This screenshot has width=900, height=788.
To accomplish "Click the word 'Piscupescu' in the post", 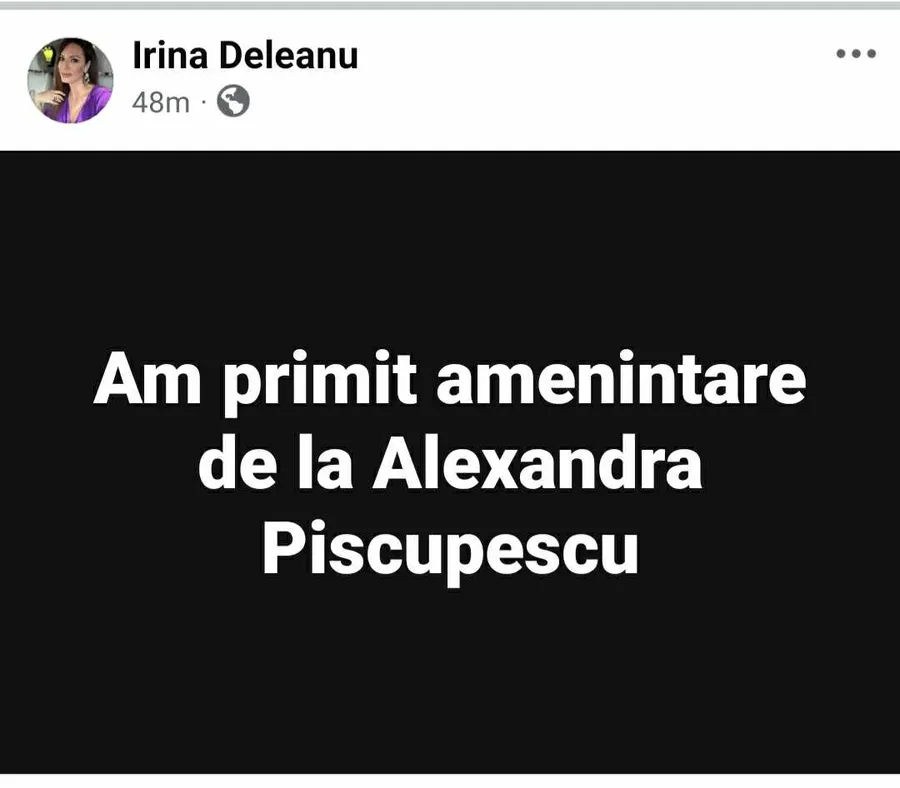I will (451, 550).
